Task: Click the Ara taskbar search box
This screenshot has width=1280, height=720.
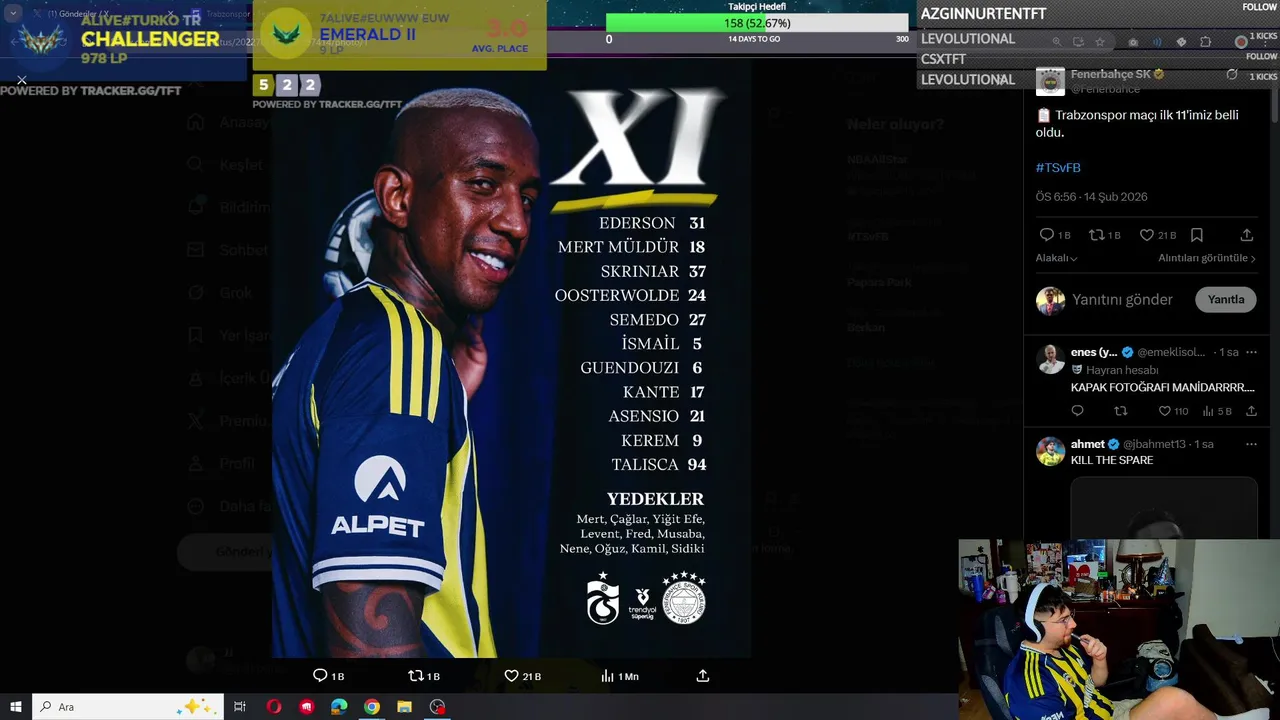Action: 130,707
